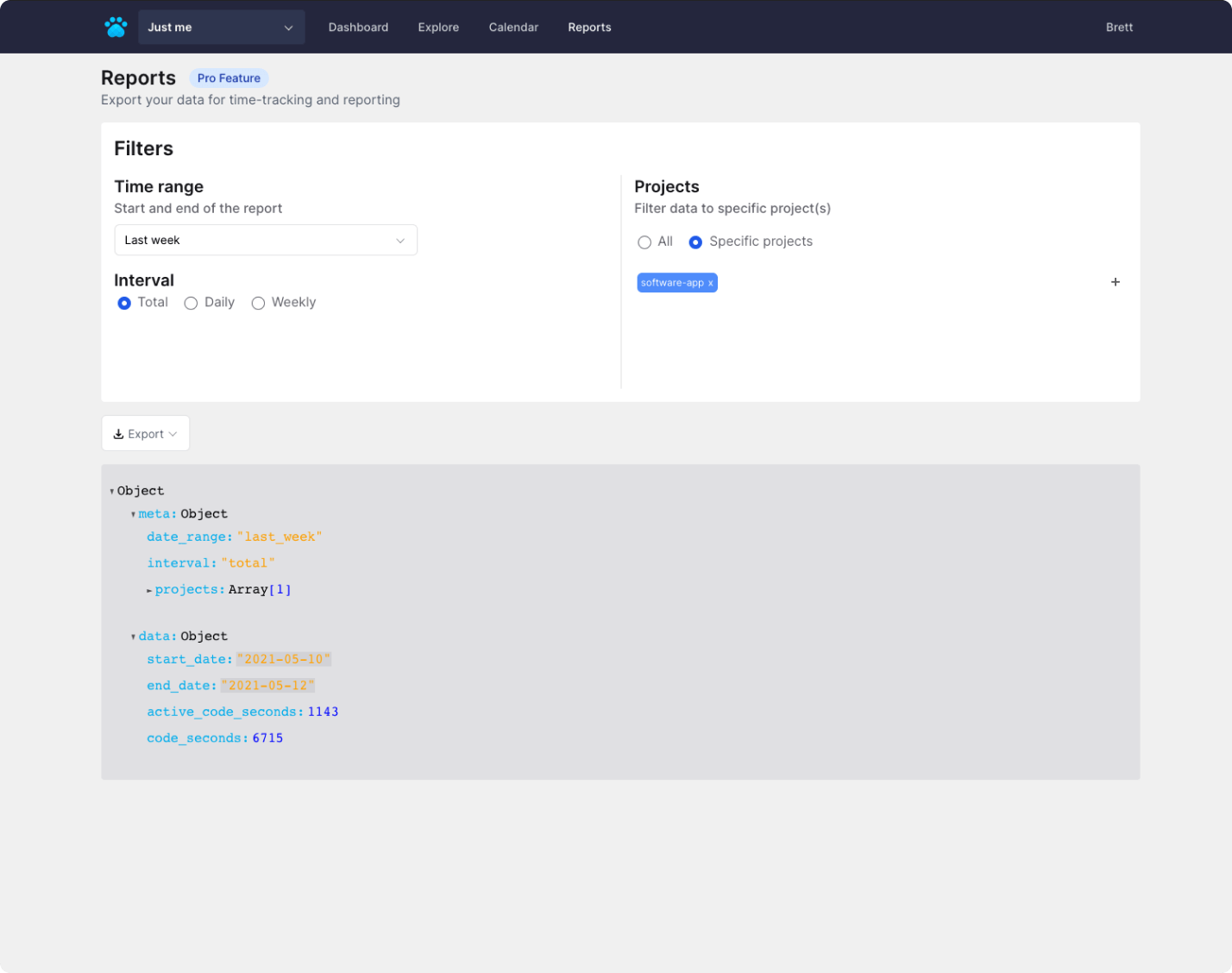Add a project using the plus icon
The width and height of the screenshot is (1232, 973).
[1115, 281]
